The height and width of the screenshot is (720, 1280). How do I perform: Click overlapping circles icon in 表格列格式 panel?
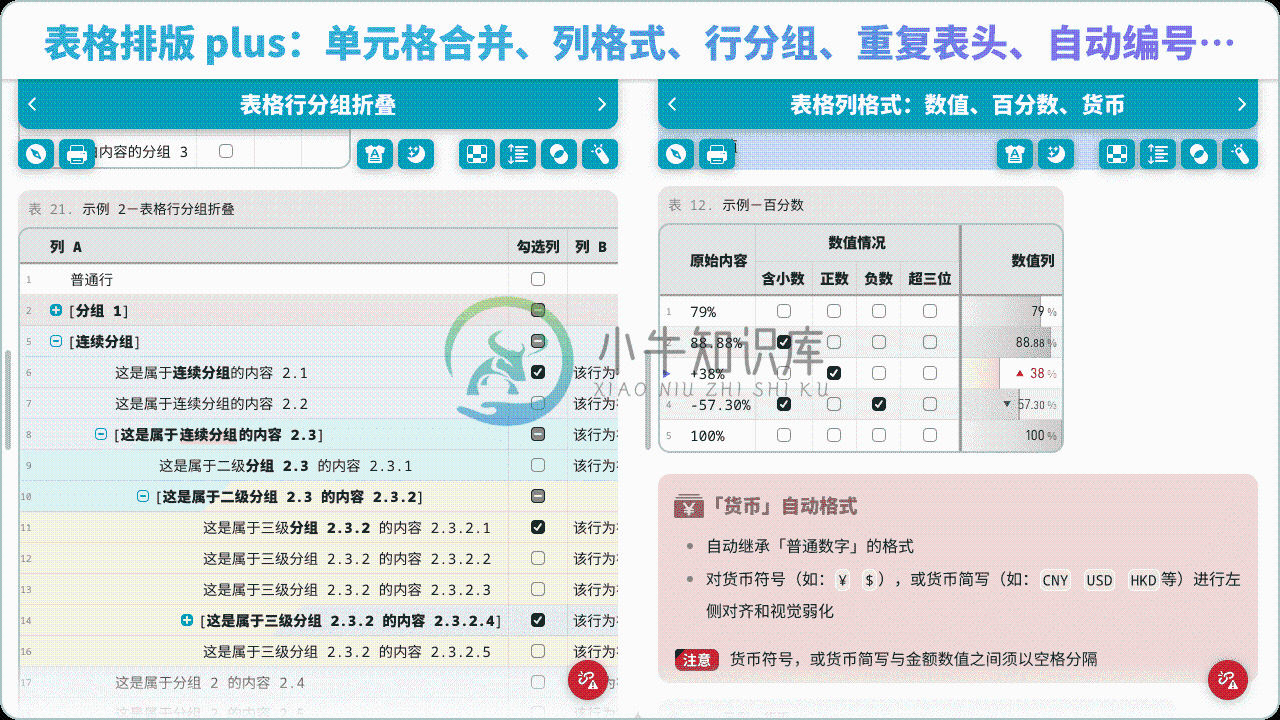[x=1199, y=154]
